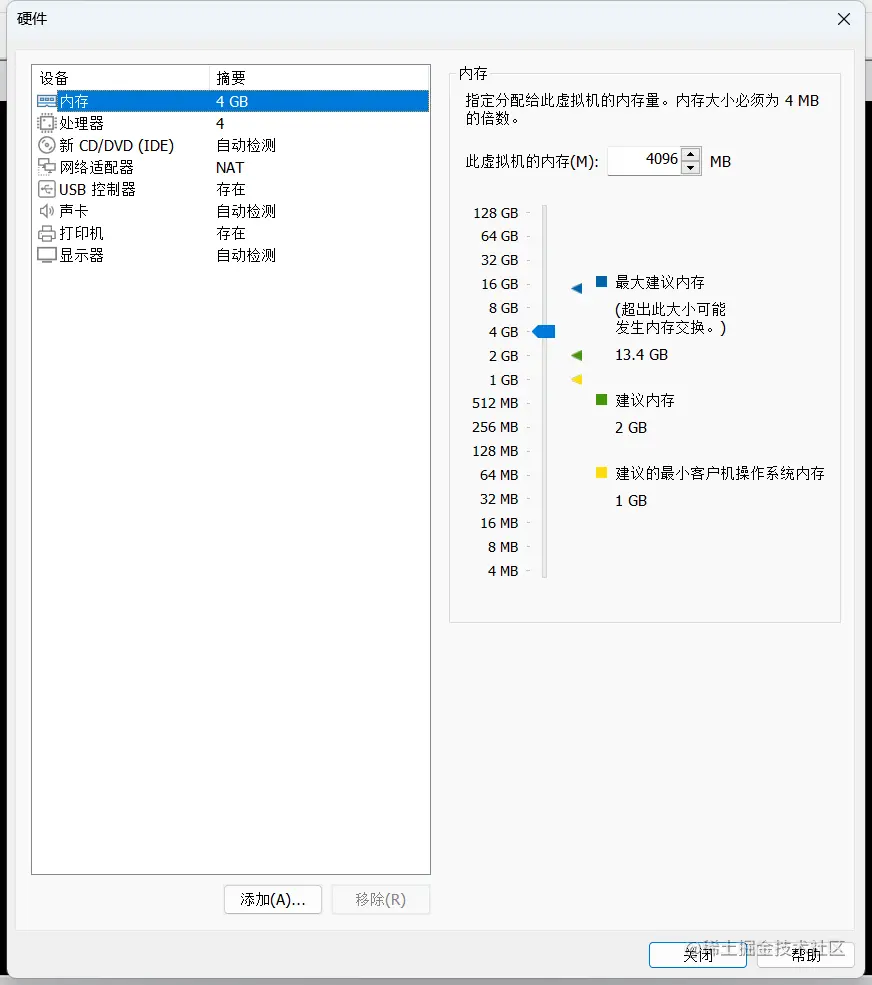
Task: Close the 硬件 dialog with the X
Action: pos(844,19)
